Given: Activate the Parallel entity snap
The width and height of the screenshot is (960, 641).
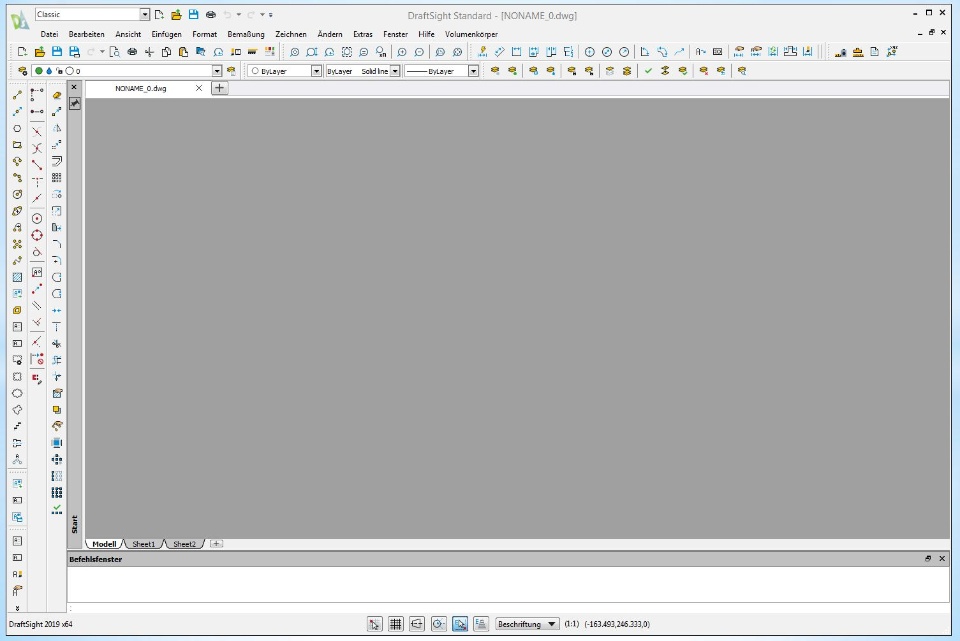Looking at the screenshot, I should (x=37, y=305).
